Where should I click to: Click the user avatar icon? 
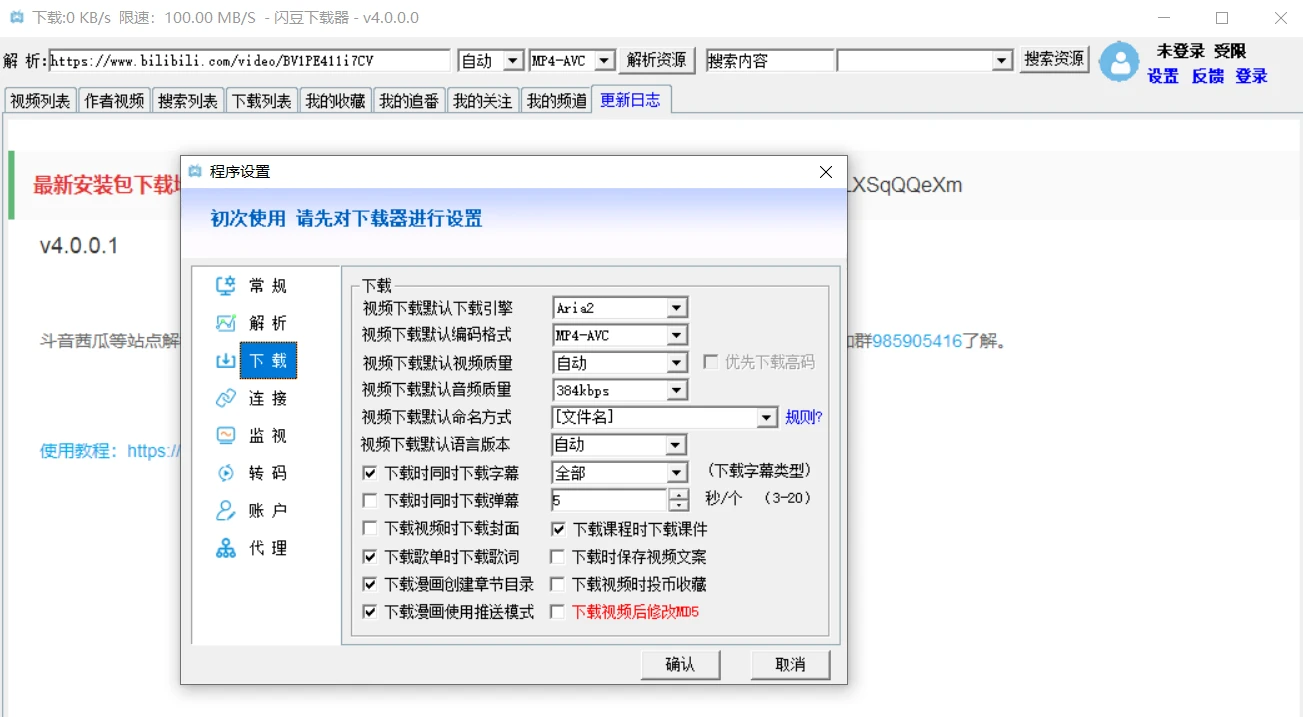tap(1119, 62)
